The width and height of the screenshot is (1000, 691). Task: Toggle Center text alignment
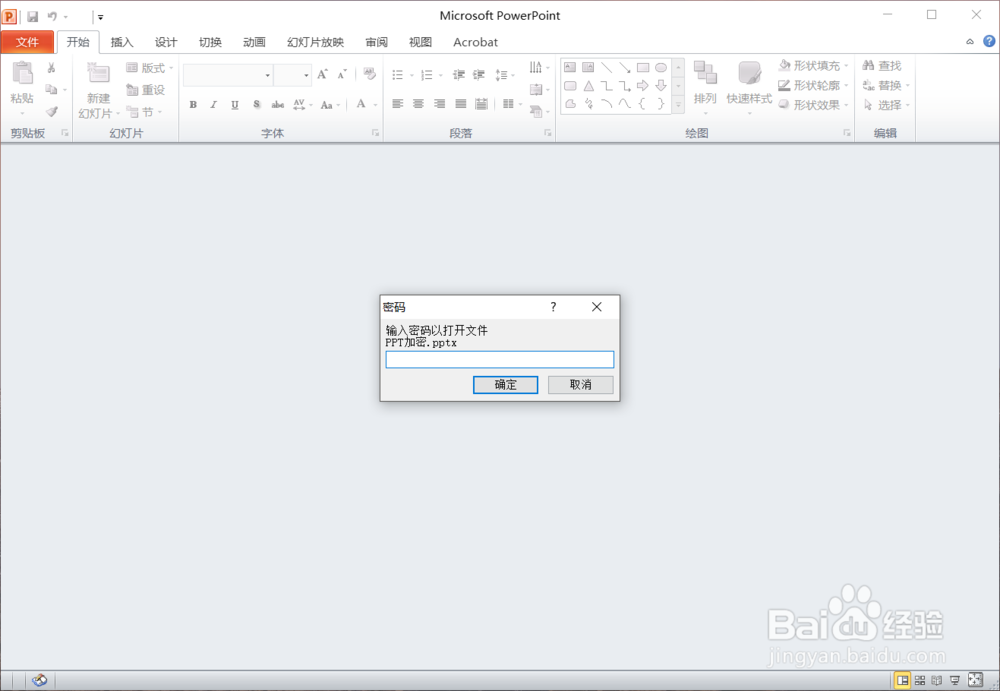tap(418, 104)
